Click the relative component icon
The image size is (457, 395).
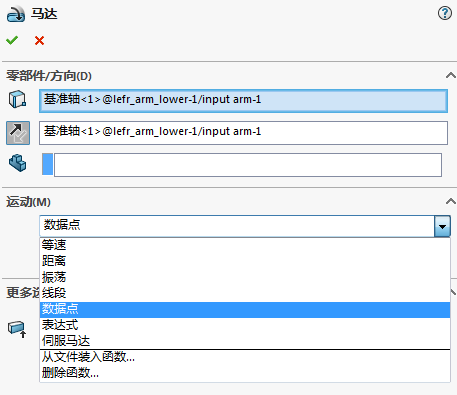coord(17,163)
